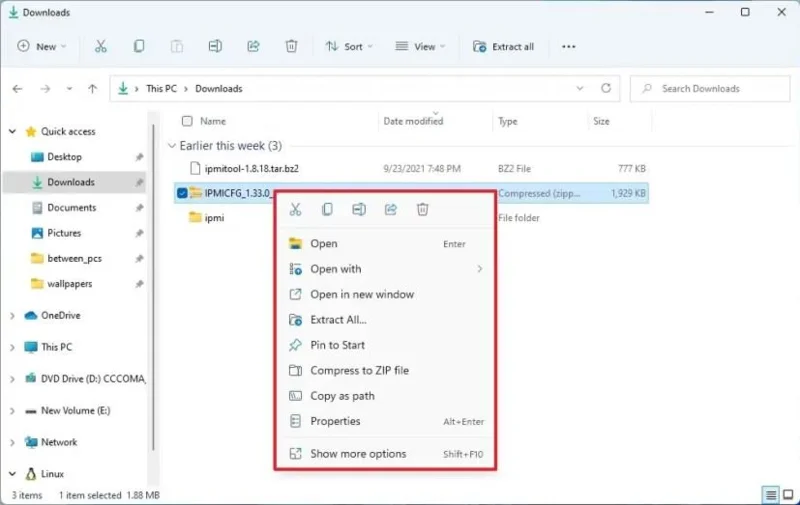Click the Copy icon in the top toolbar
800x505 pixels.
[139, 46]
